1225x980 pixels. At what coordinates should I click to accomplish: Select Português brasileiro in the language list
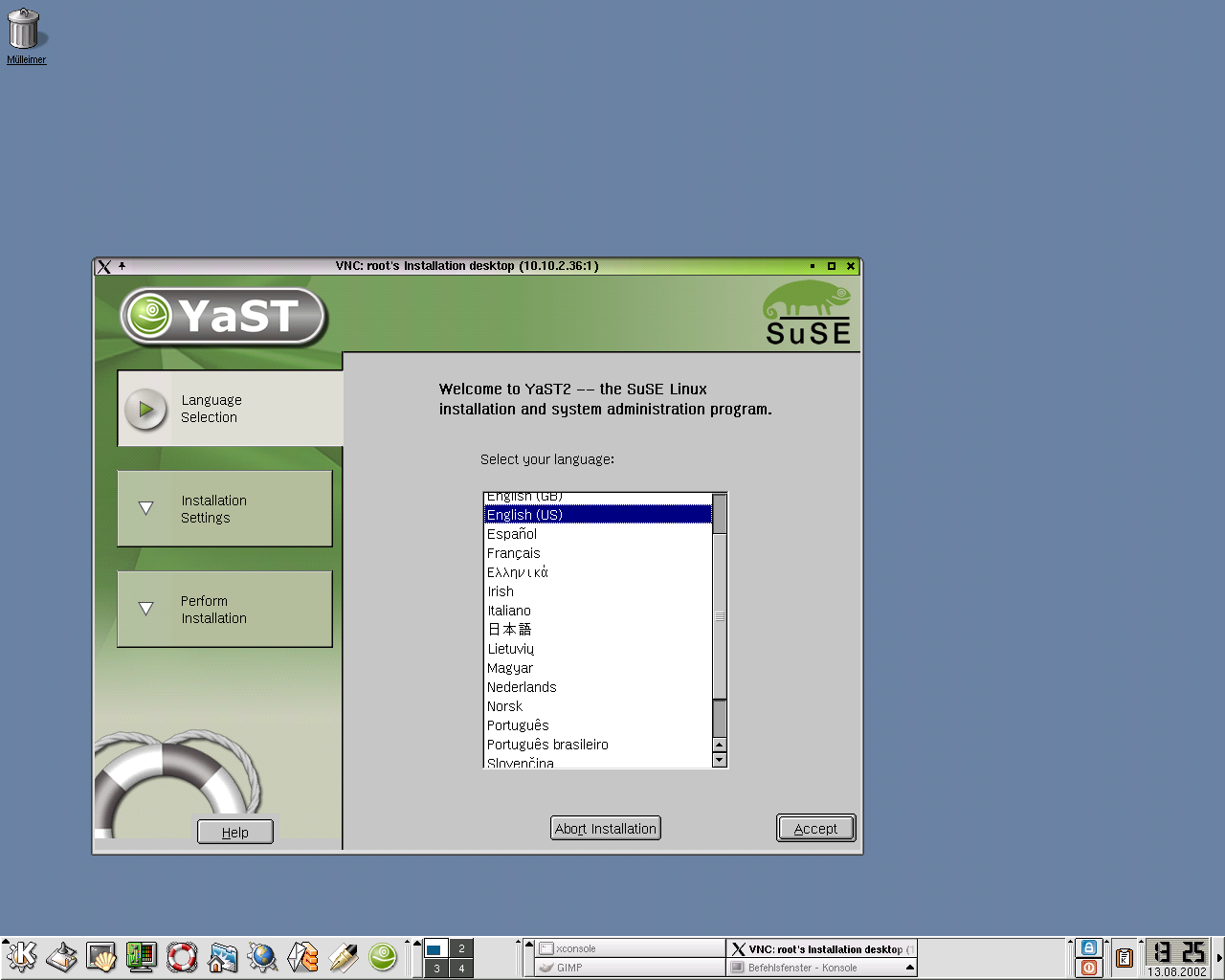598,745
